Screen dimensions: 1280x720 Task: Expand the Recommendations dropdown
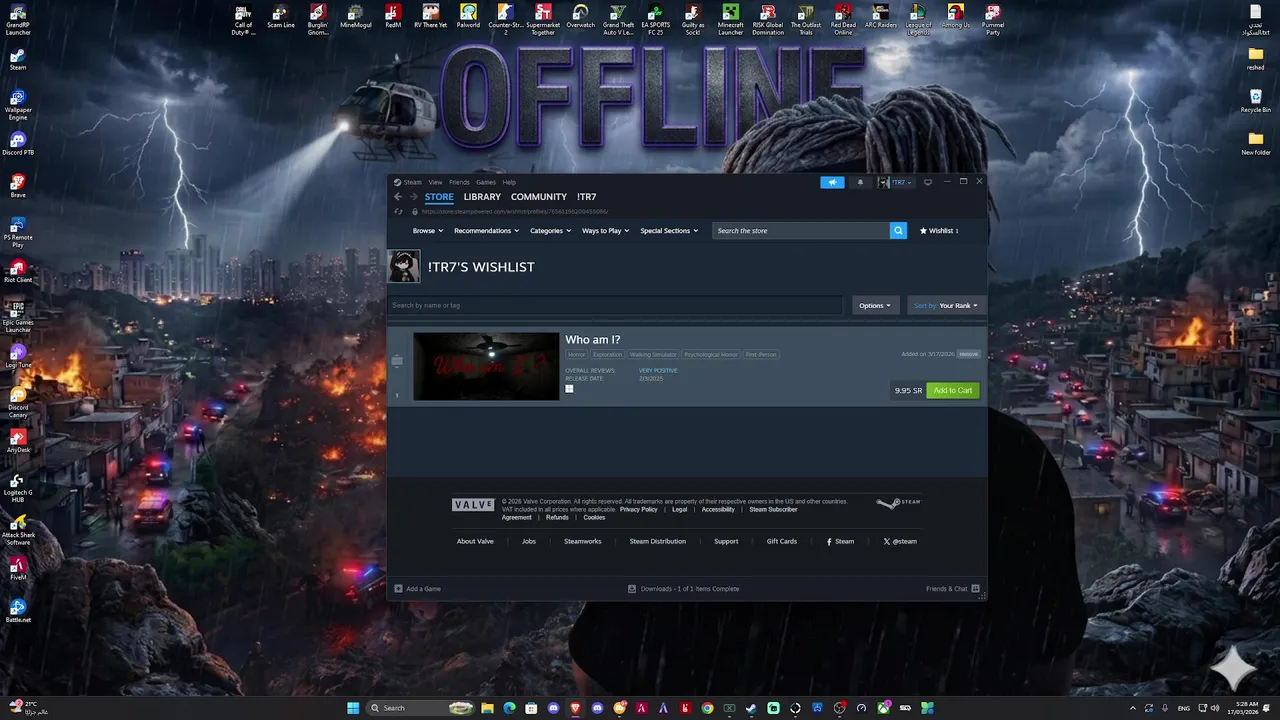[x=487, y=231]
